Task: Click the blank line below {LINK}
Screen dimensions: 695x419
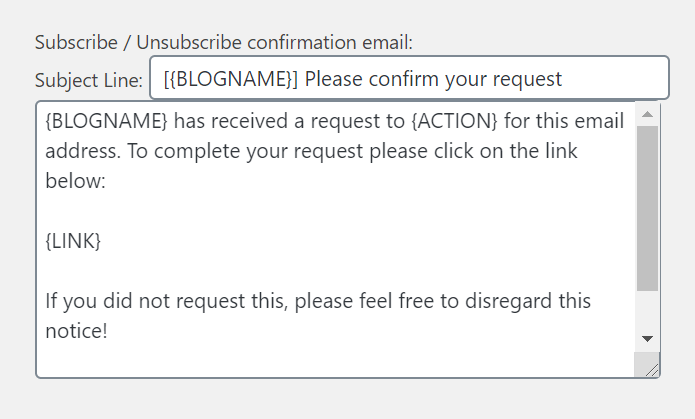Action: tap(336, 271)
